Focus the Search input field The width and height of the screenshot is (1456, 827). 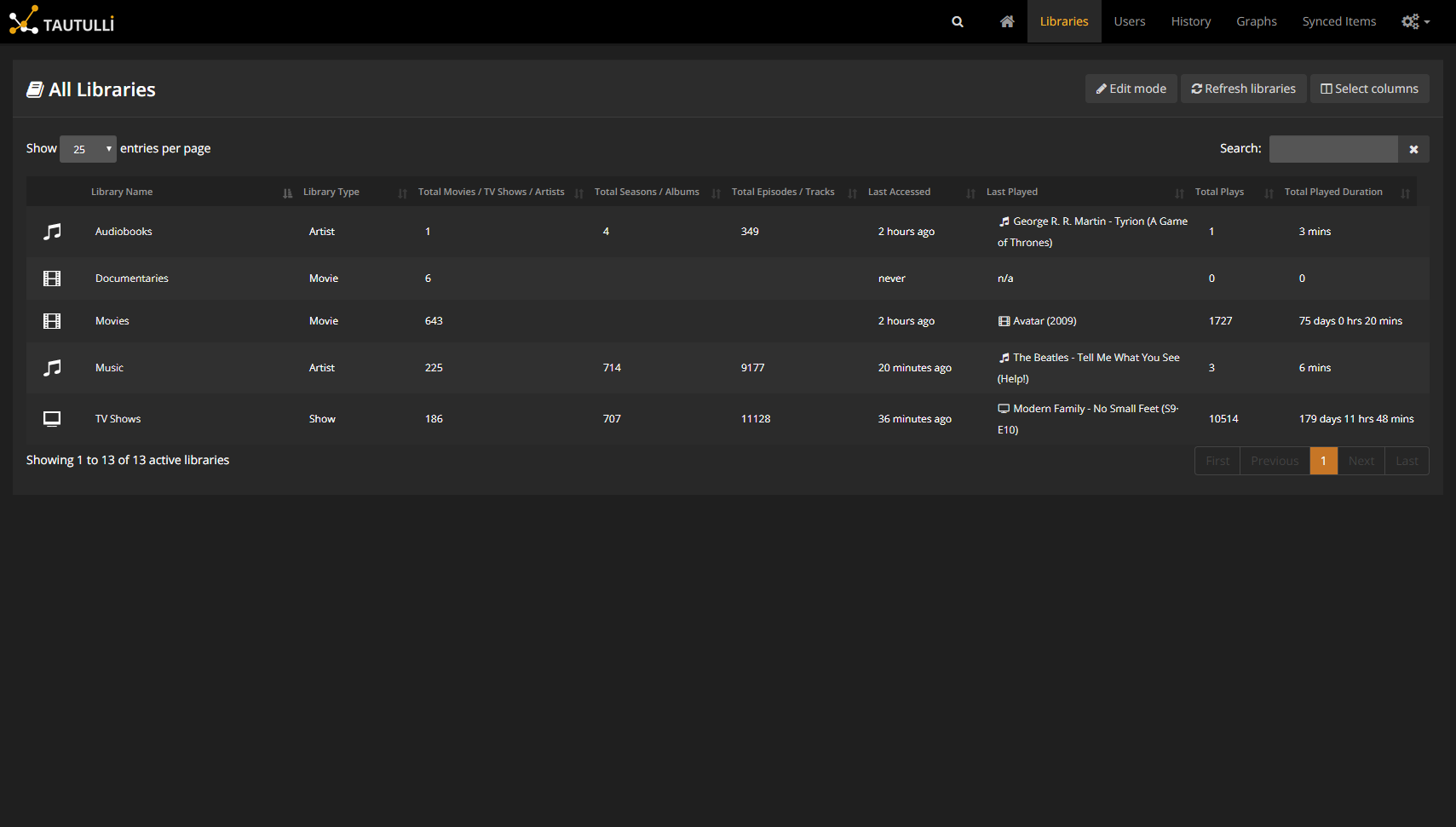click(x=1332, y=149)
